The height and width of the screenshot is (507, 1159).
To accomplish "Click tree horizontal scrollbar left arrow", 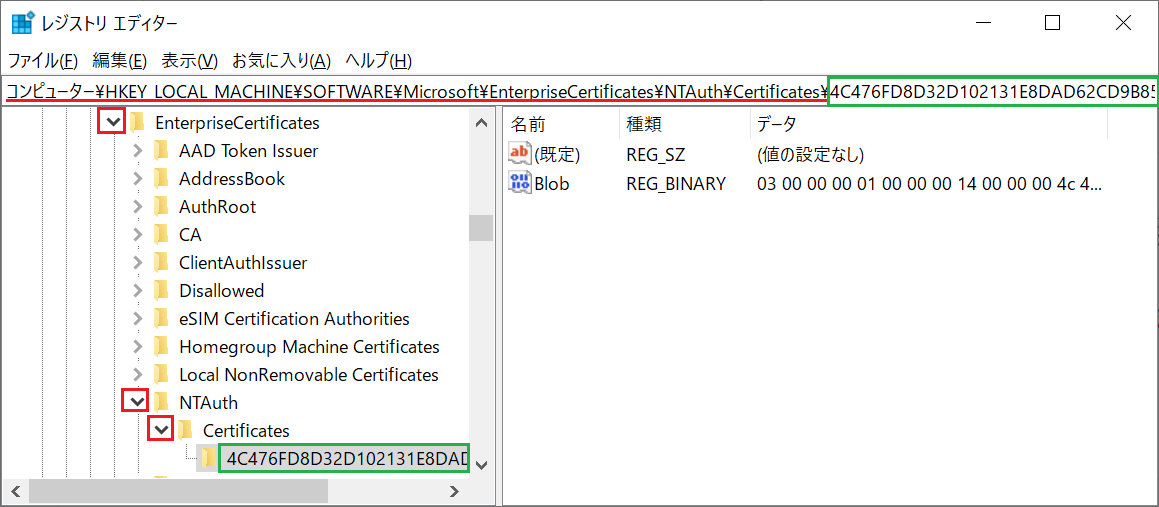I will tap(16, 491).
